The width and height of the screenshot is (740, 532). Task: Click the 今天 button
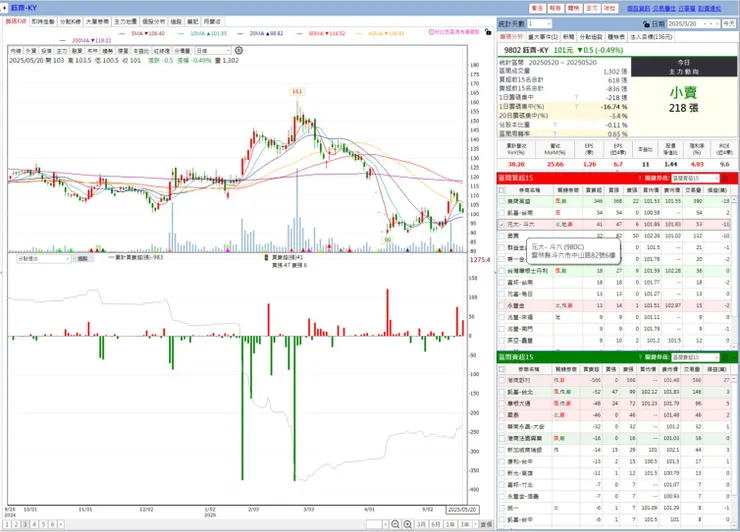pyautogui.click(x=729, y=24)
